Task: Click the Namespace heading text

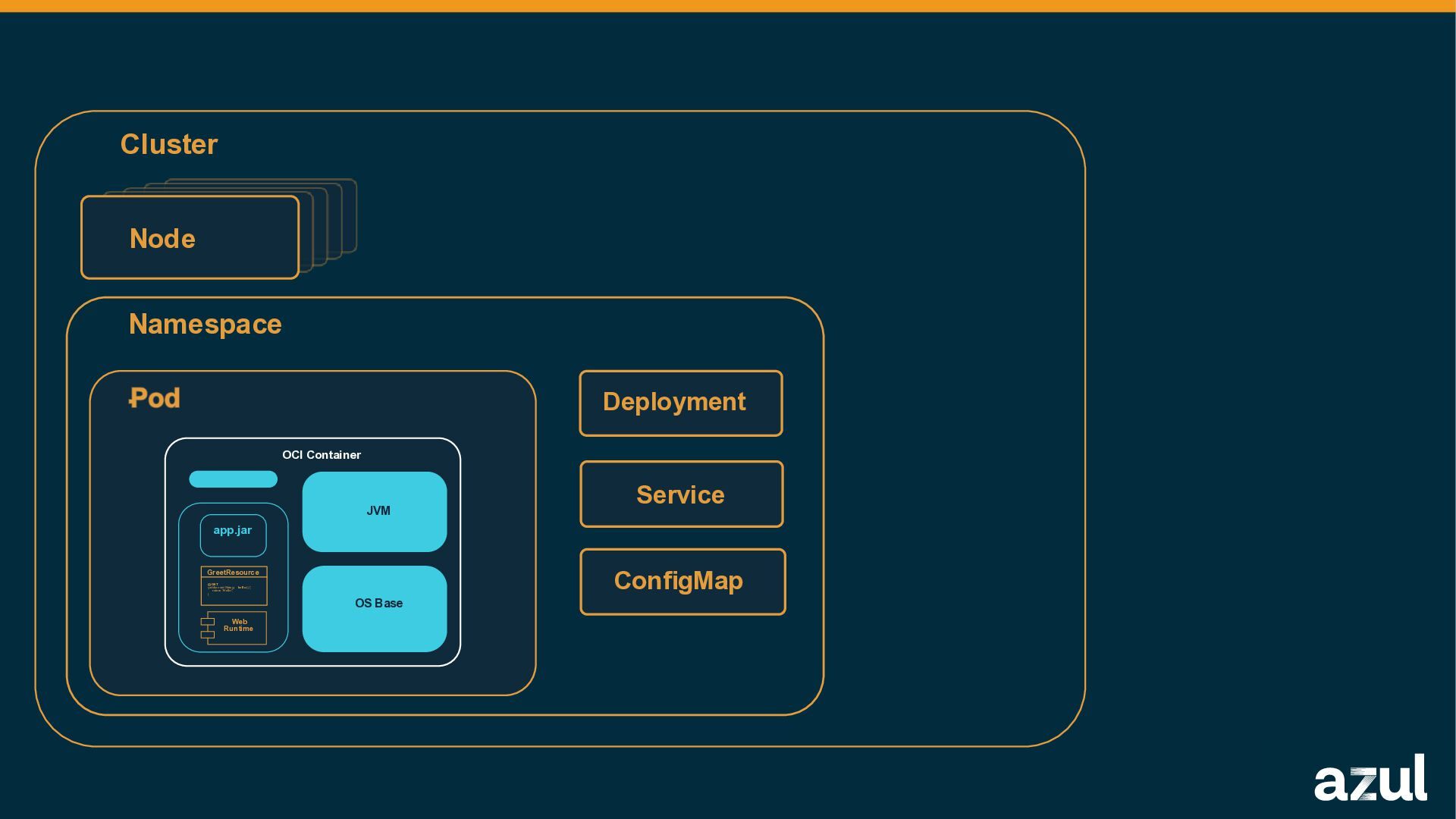Action: [205, 325]
